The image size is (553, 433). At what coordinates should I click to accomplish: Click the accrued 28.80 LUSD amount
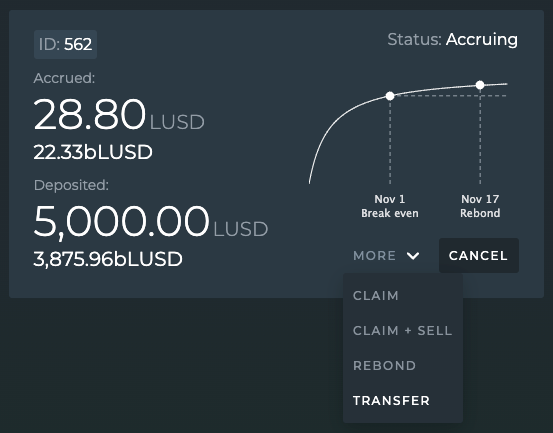pos(119,115)
